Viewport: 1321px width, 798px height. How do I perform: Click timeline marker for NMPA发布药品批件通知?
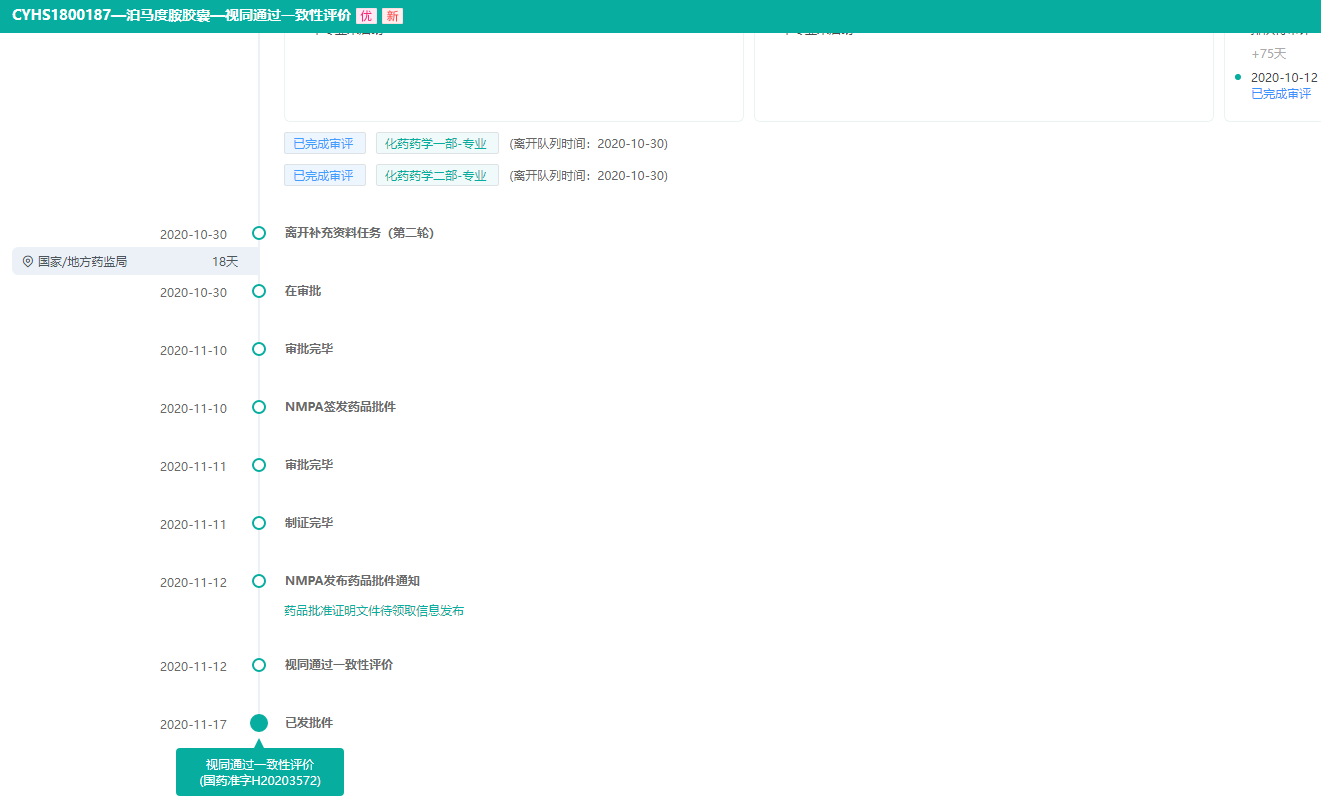[x=259, y=581]
